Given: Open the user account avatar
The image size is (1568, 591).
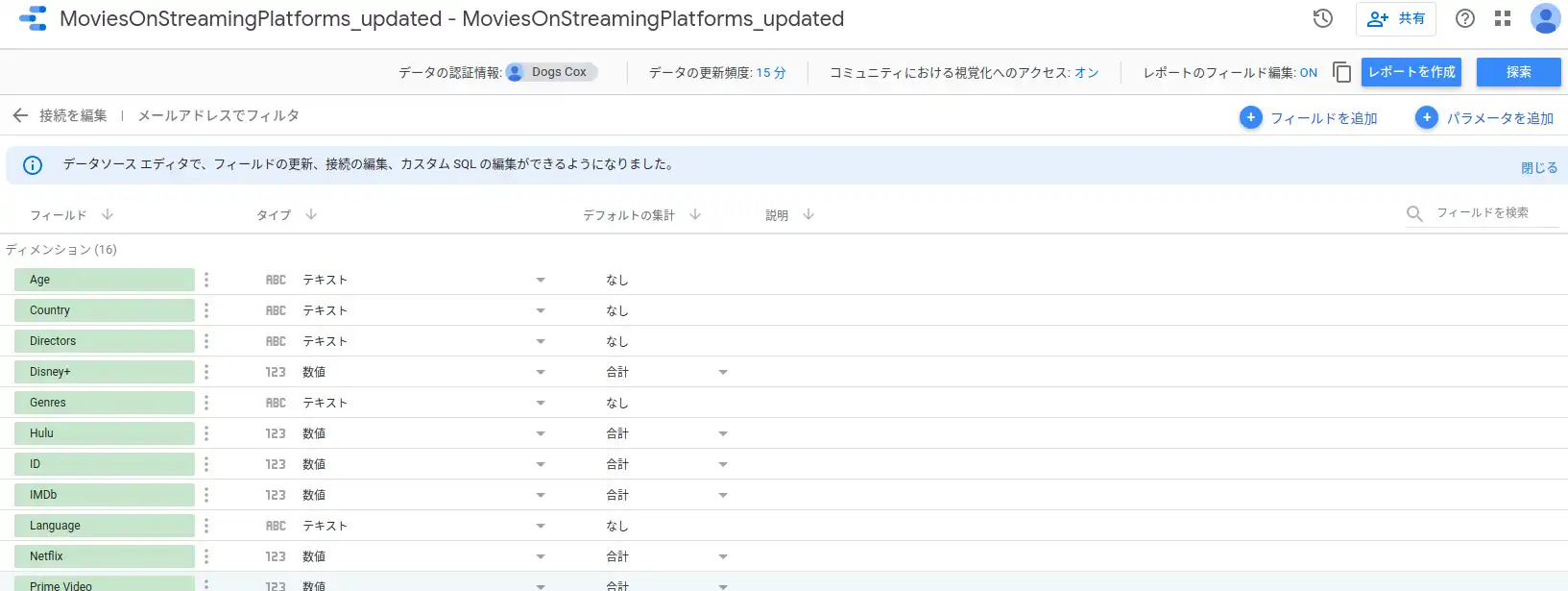Looking at the screenshot, I should (x=1545, y=18).
